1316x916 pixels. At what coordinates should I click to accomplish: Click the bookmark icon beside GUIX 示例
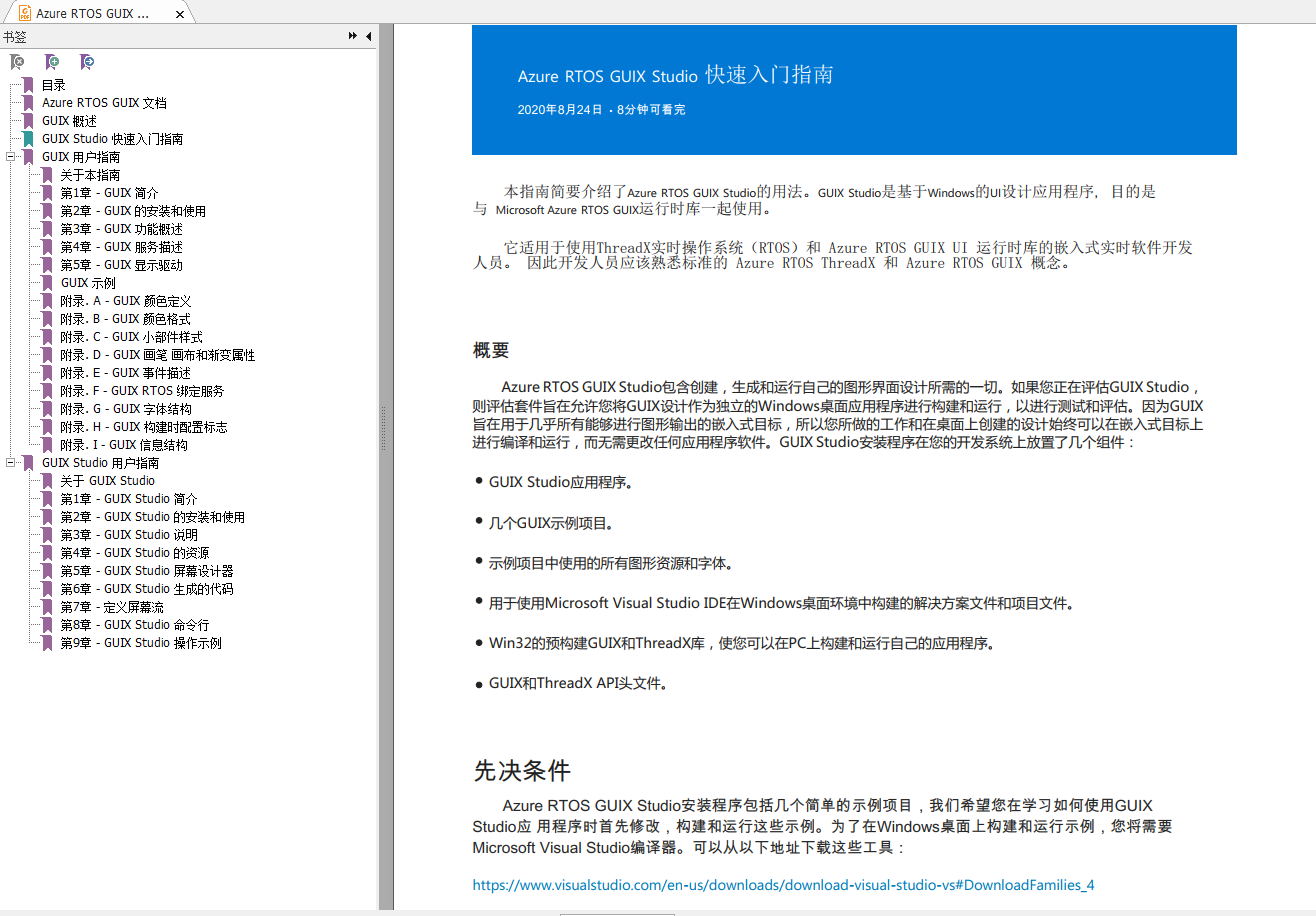tap(47, 283)
